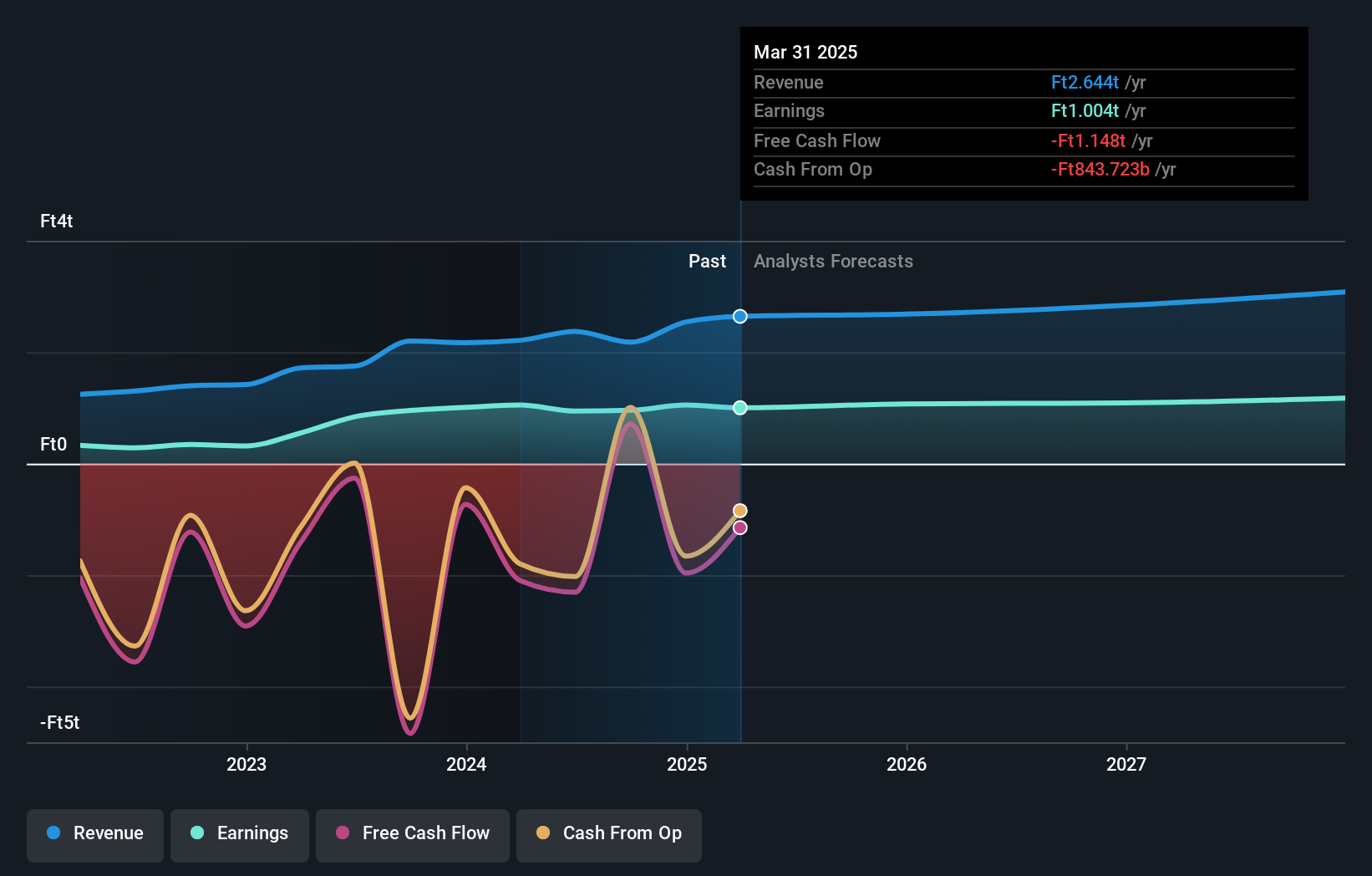Click the Past section label

(707, 261)
